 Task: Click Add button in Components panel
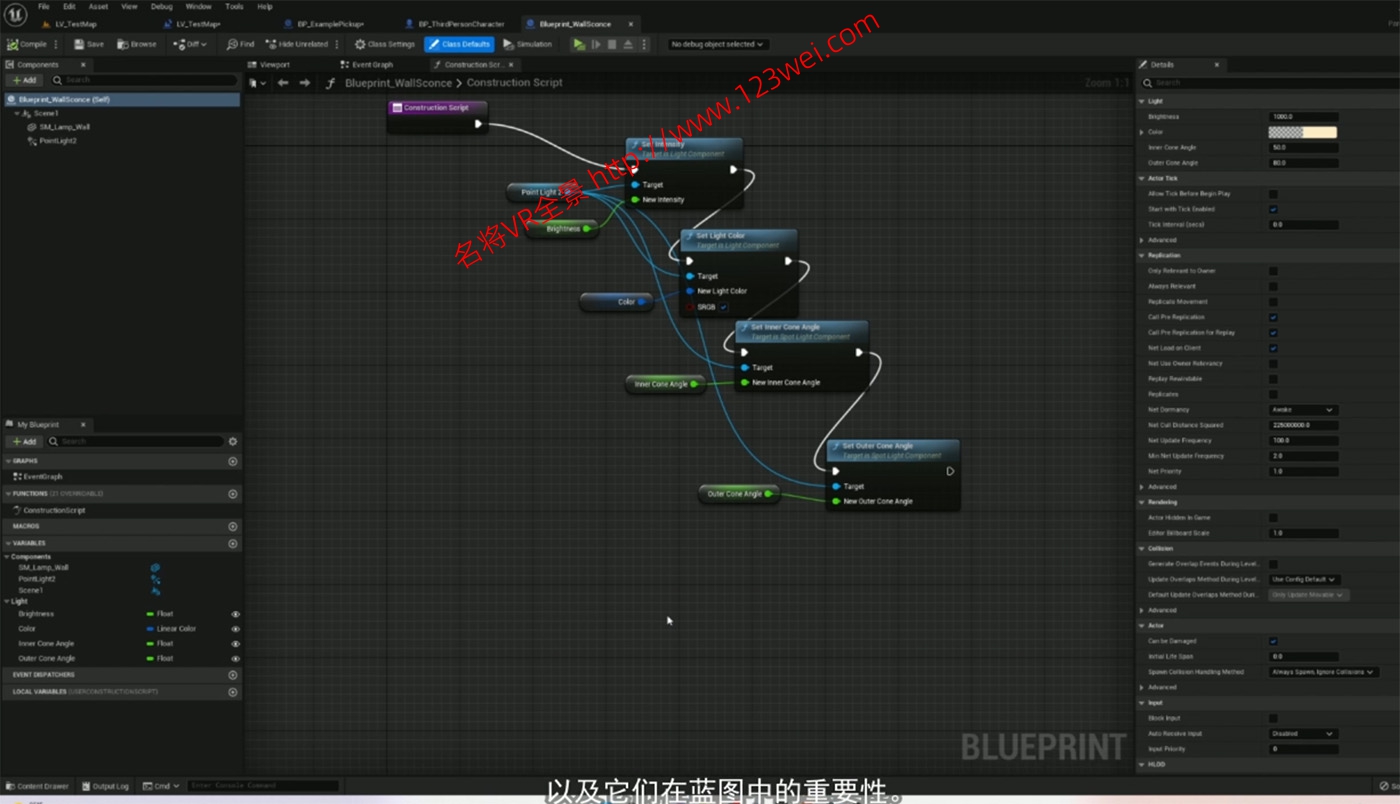(23, 80)
